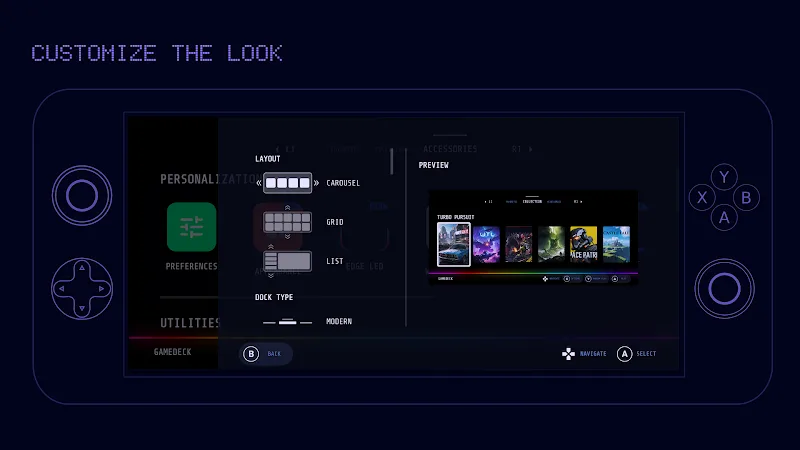The width and height of the screenshot is (800, 450).
Task: Click the left analog stick
Action: (82, 196)
